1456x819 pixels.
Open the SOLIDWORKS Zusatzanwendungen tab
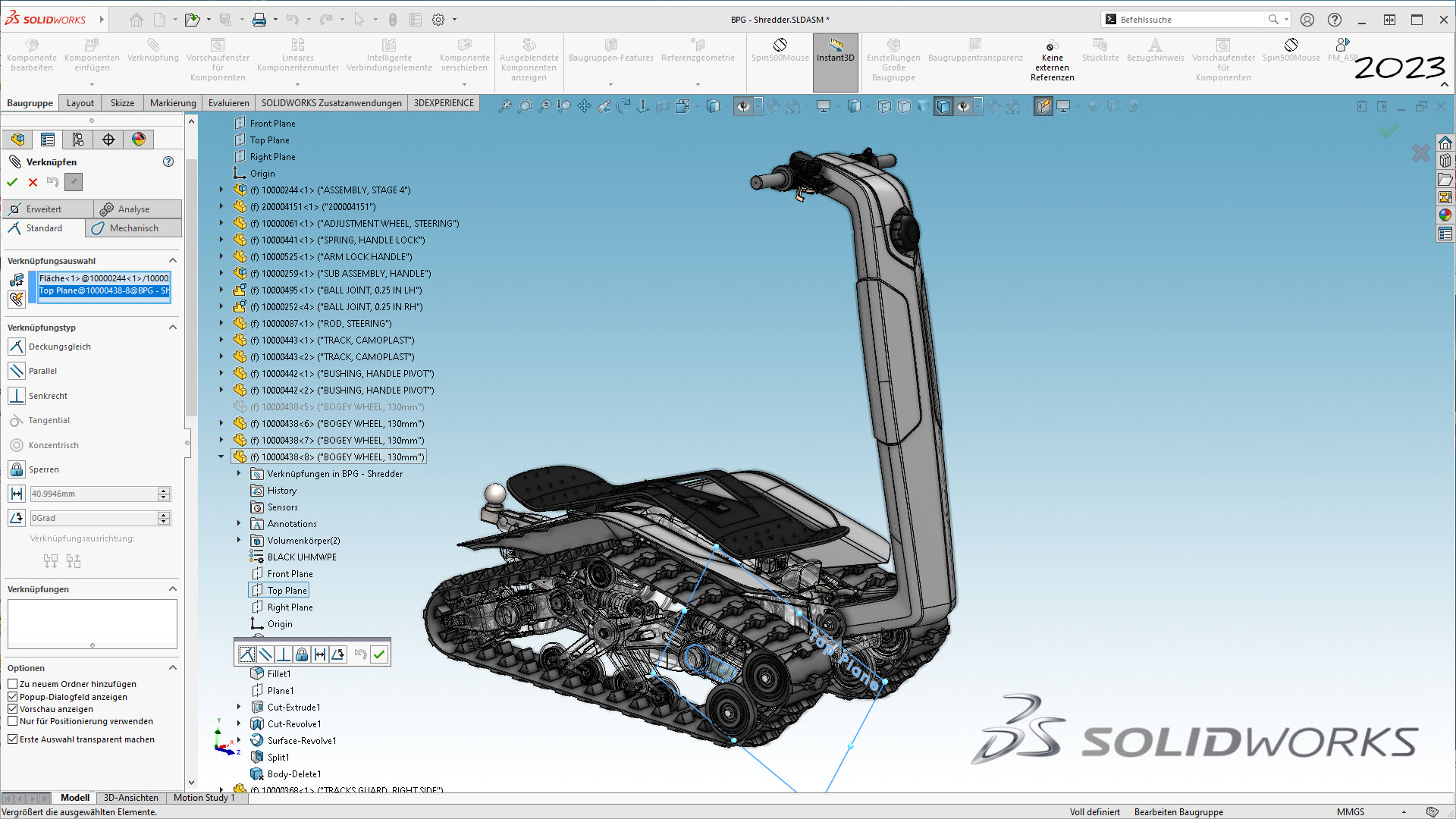(x=331, y=103)
